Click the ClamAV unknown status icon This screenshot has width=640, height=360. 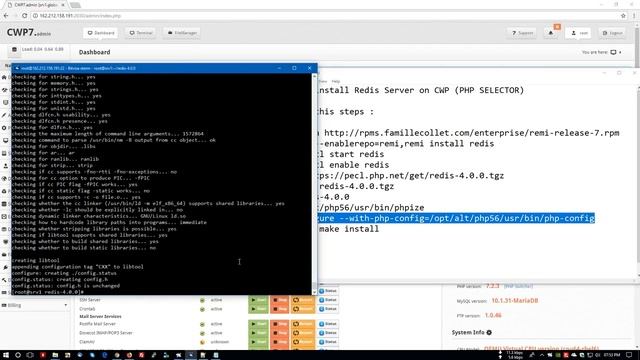(202, 342)
